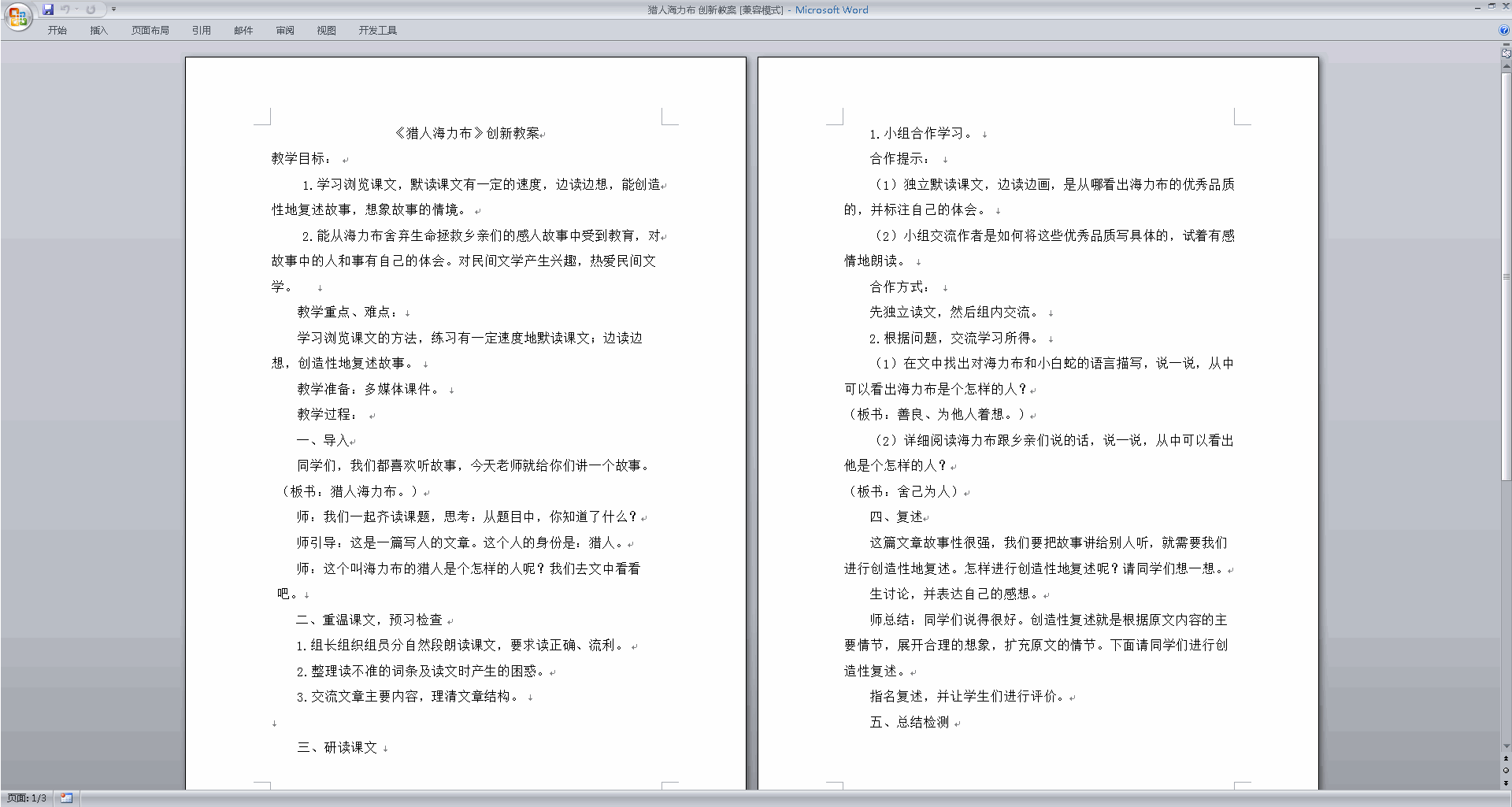1512x807 pixels.
Task: Click the heading 二、重温课文，预习检查
Action: [369, 620]
